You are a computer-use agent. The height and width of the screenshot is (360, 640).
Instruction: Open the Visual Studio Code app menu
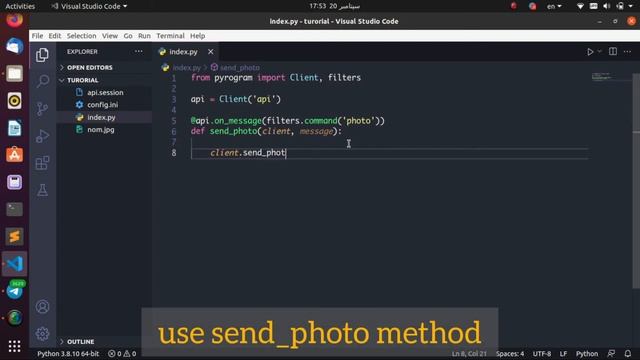click(x=89, y=6)
